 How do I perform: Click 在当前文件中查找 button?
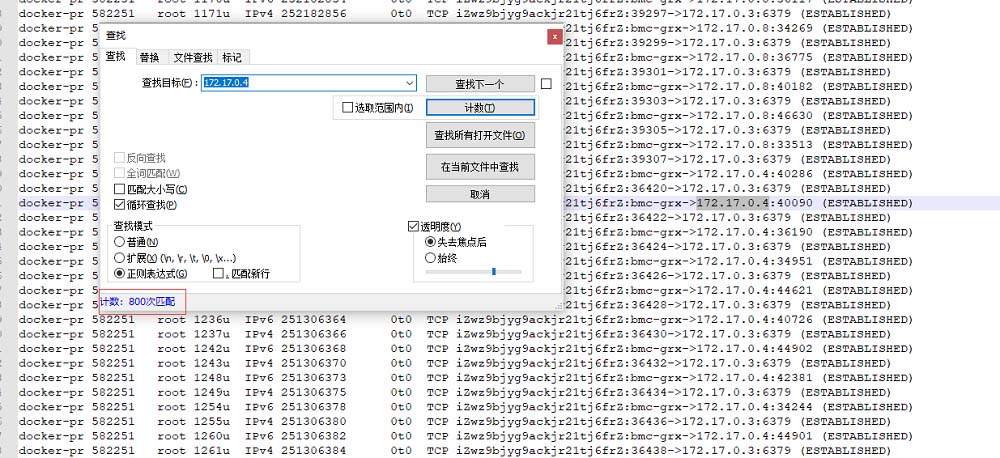479,166
